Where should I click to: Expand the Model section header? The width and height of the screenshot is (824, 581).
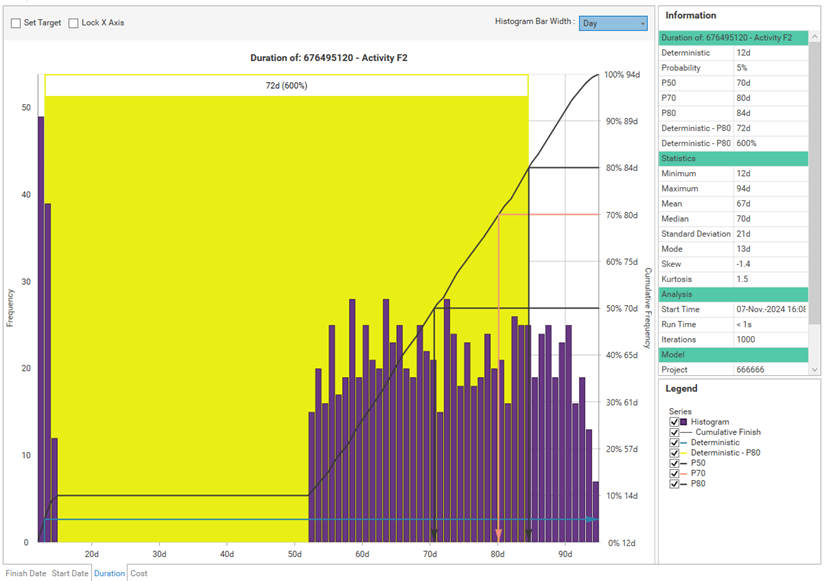(x=732, y=354)
